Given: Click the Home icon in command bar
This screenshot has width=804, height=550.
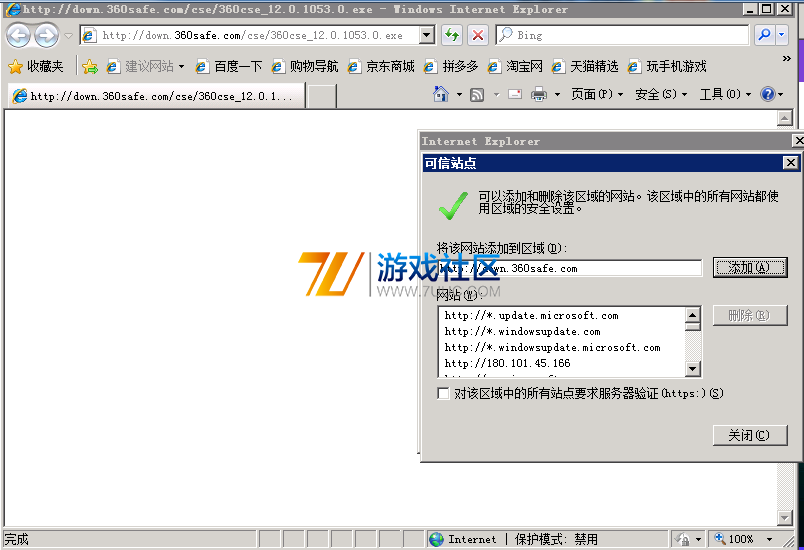Looking at the screenshot, I should pos(440,94).
